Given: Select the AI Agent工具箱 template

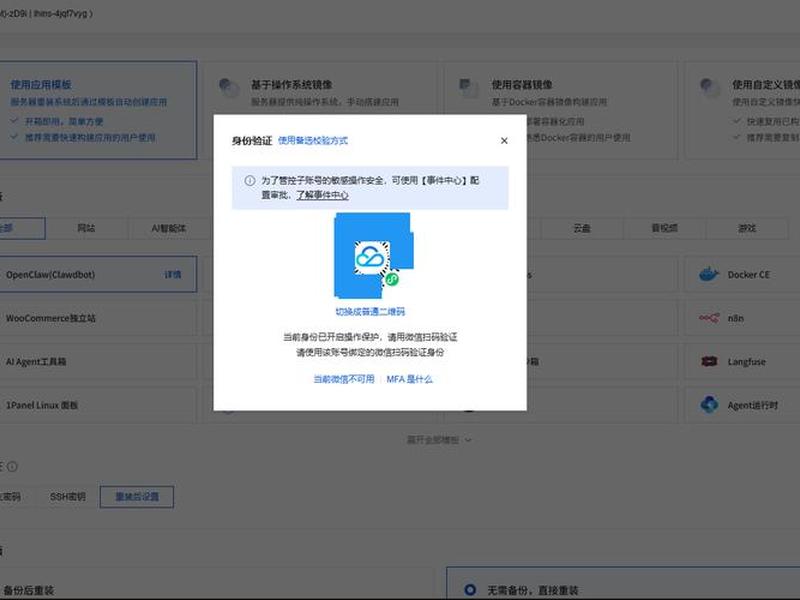Looking at the screenshot, I should [98, 362].
